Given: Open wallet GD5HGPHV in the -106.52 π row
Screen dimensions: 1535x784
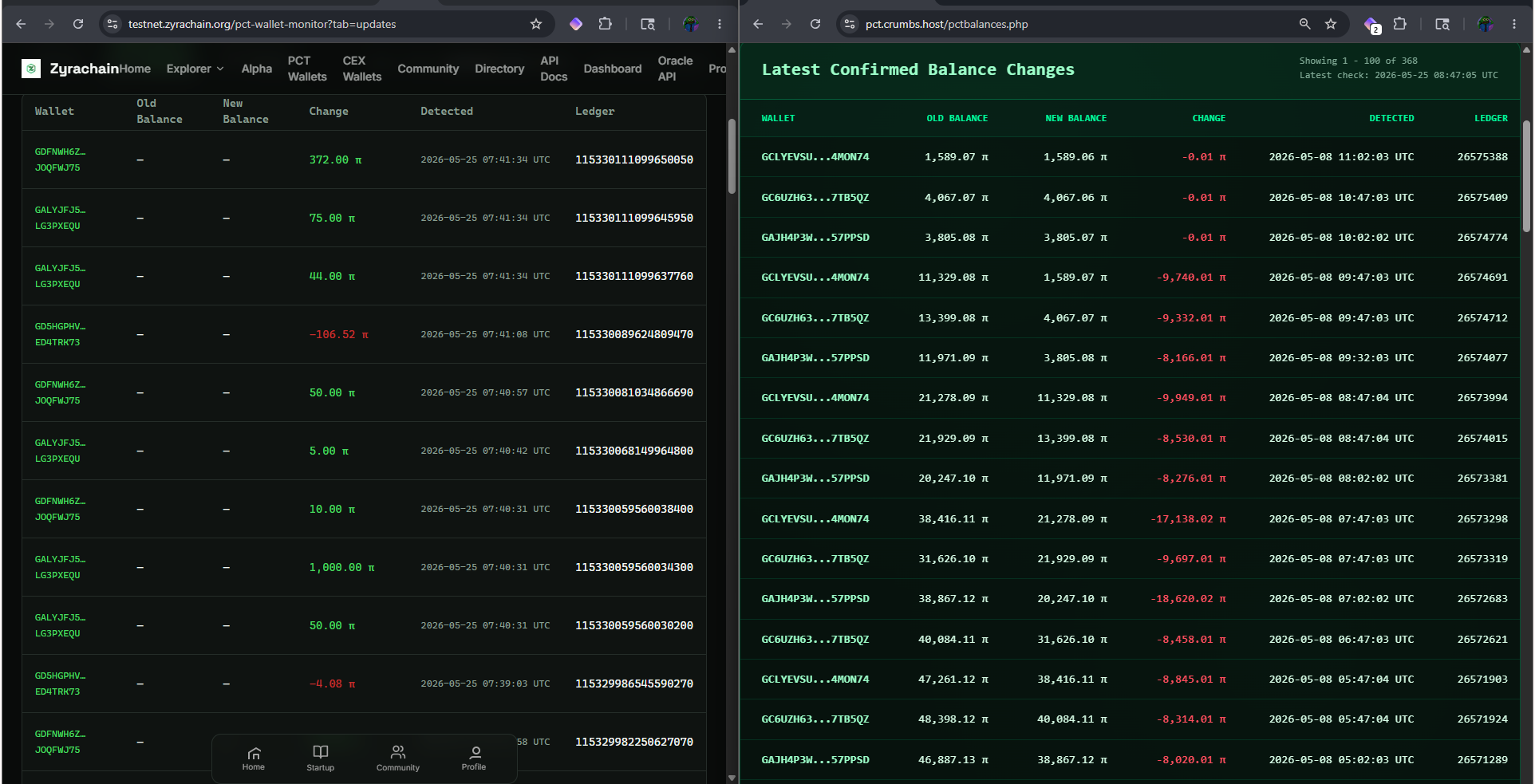Looking at the screenshot, I should (x=60, y=334).
